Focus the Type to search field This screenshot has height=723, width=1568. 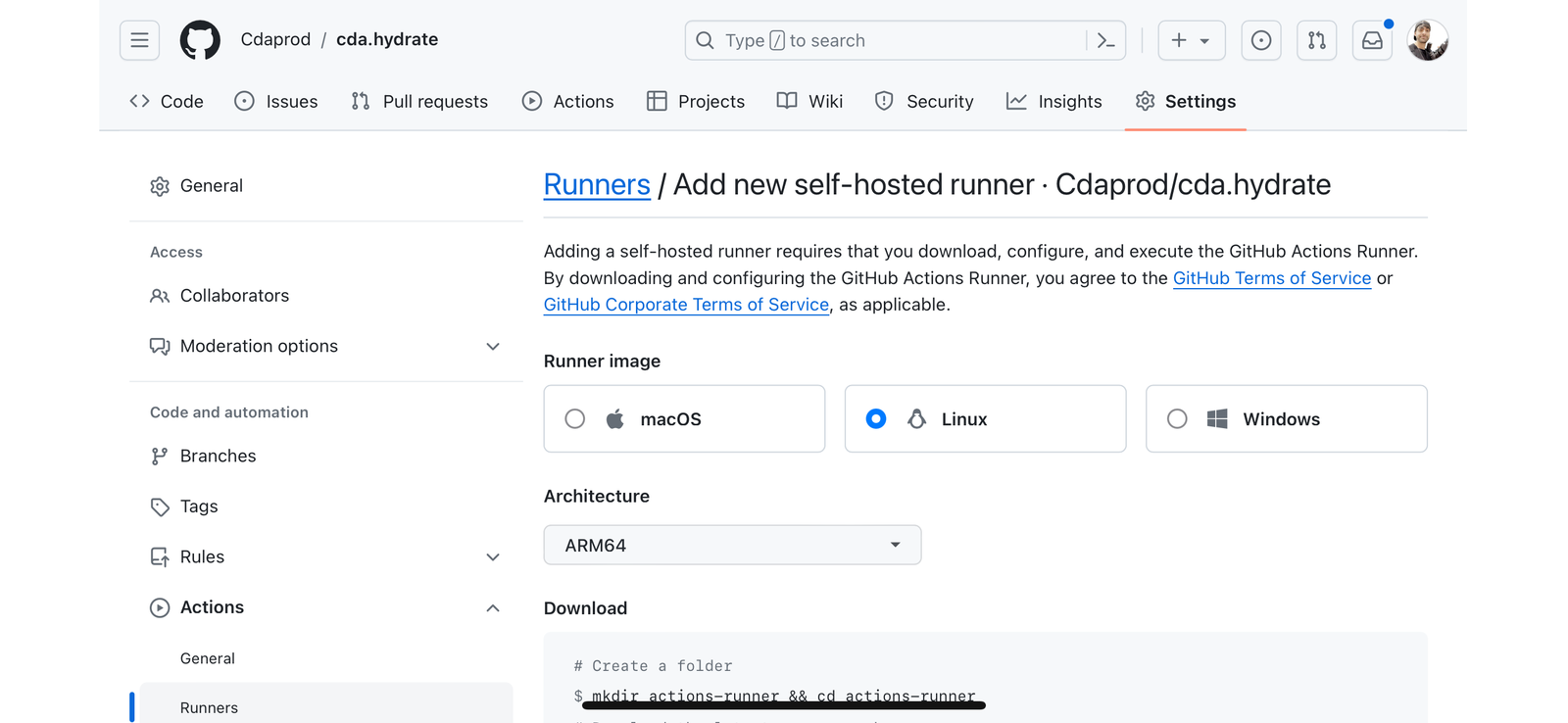click(x=902, y=40)
